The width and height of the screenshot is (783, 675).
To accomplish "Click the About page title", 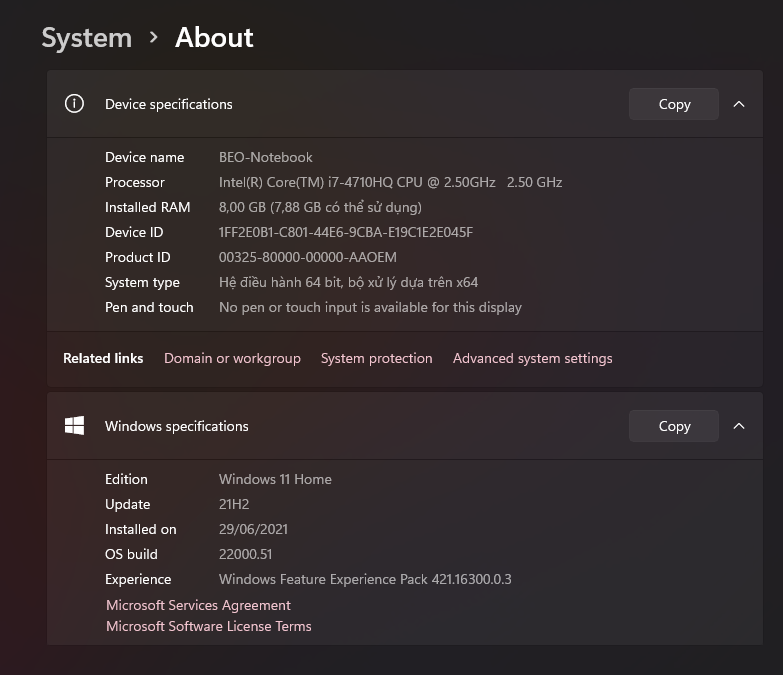I will click(214, 38).
